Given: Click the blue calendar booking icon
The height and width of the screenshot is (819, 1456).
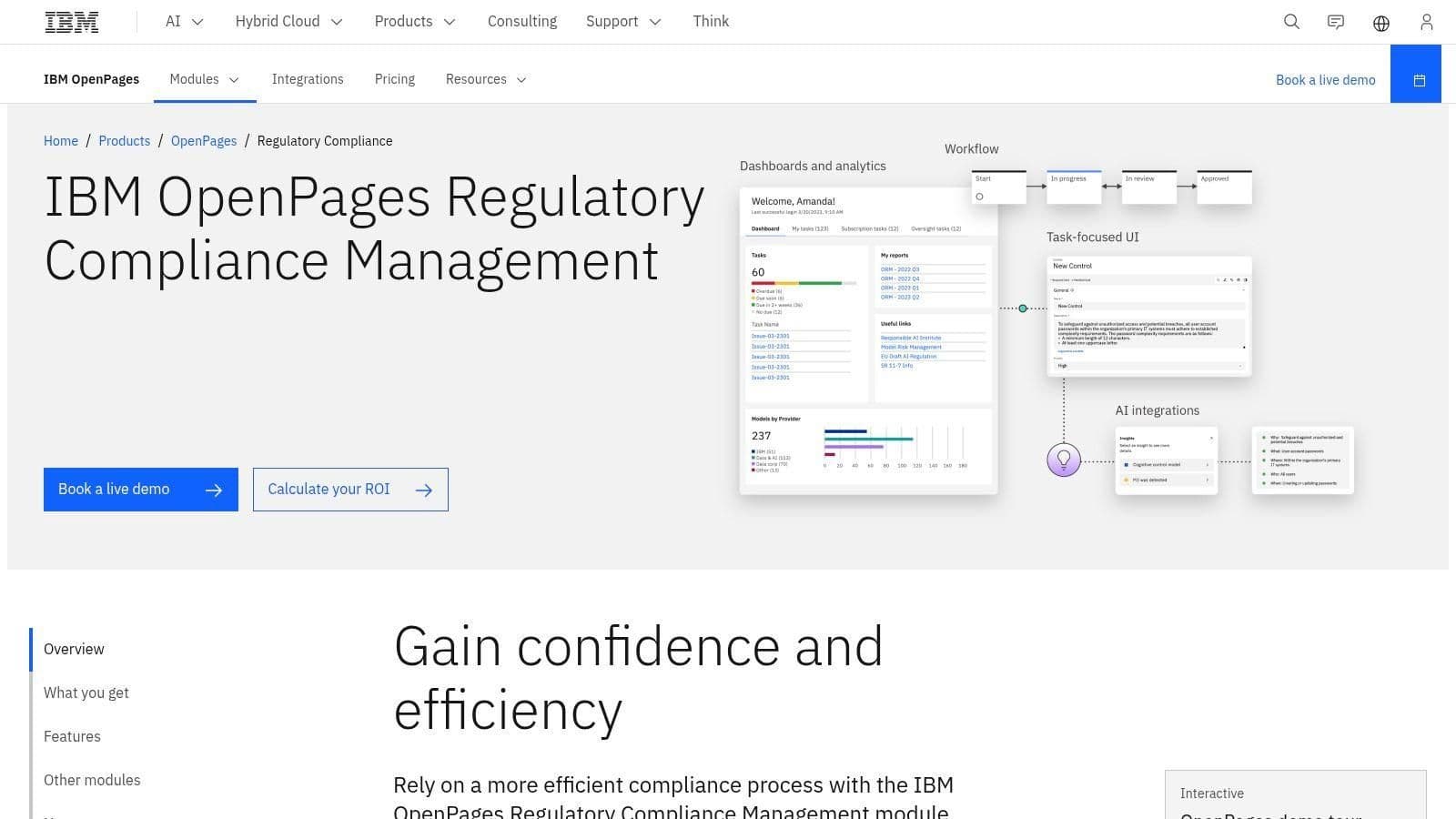Looking at the screenshot, I should (1416, 80).
